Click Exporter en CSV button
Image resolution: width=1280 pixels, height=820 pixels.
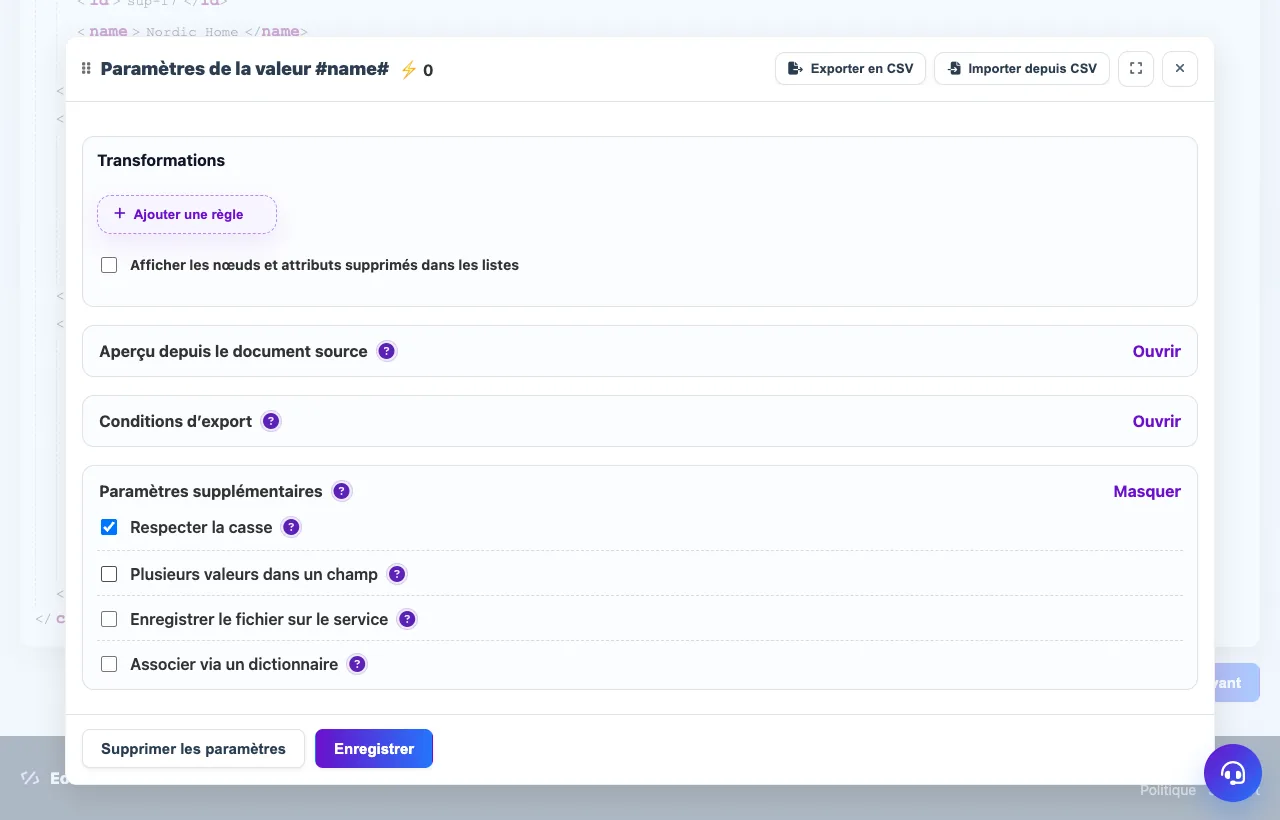pyautogui.click(x=850, y=69)
